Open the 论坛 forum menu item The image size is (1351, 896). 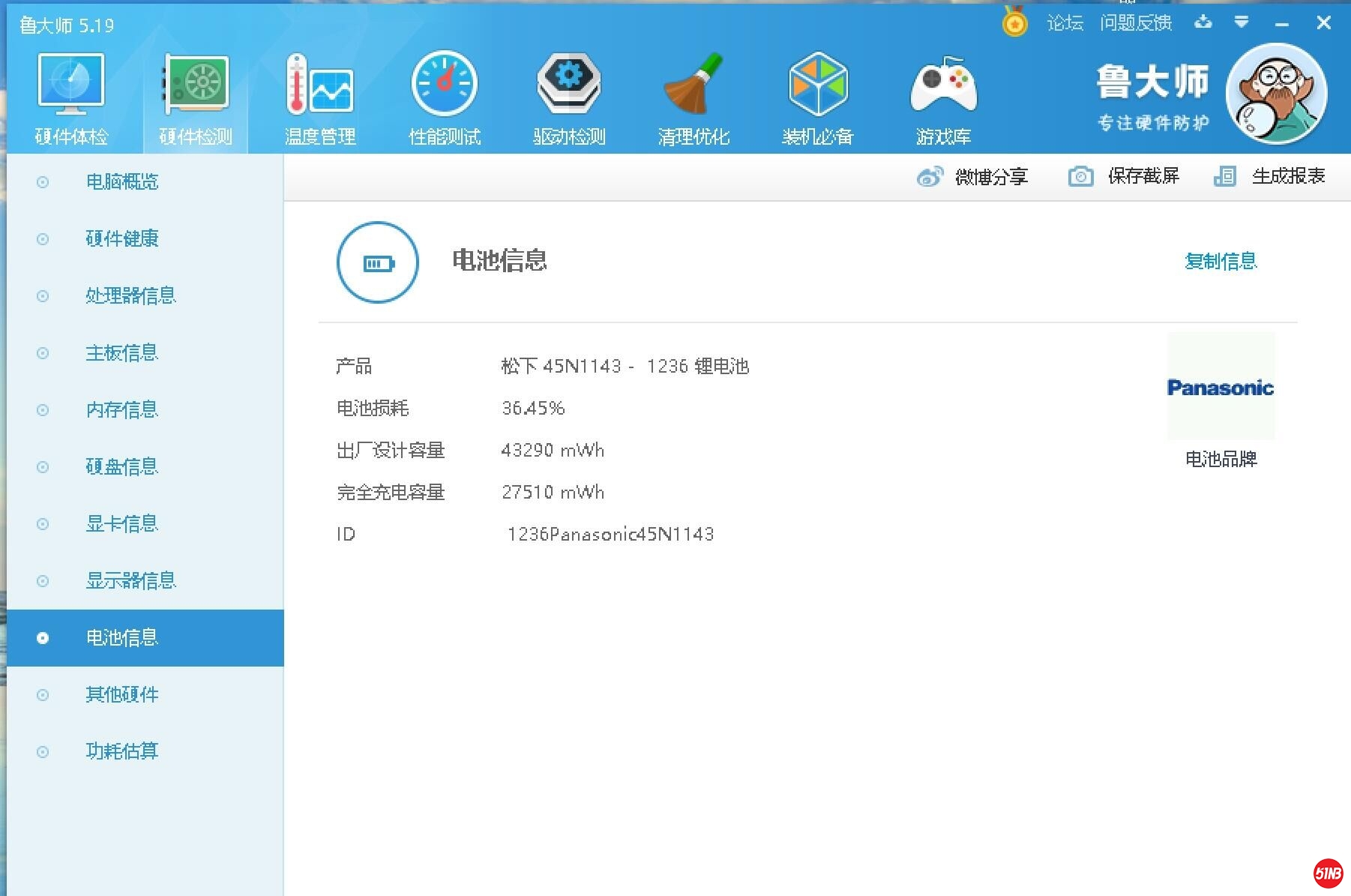(x=1064, y=22)
